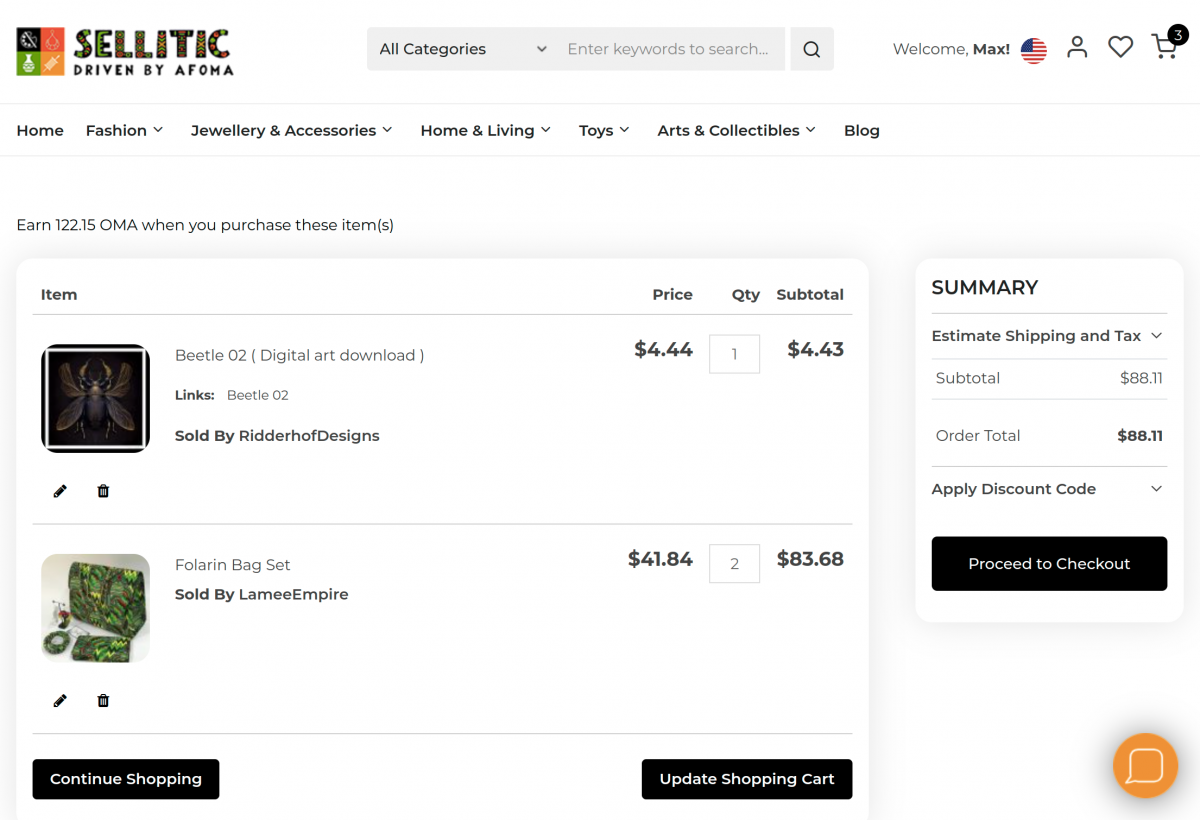The image size is (1200, 820).
Task: Delete Beetle 02 item with trash icon
Action: pos(103,491)
